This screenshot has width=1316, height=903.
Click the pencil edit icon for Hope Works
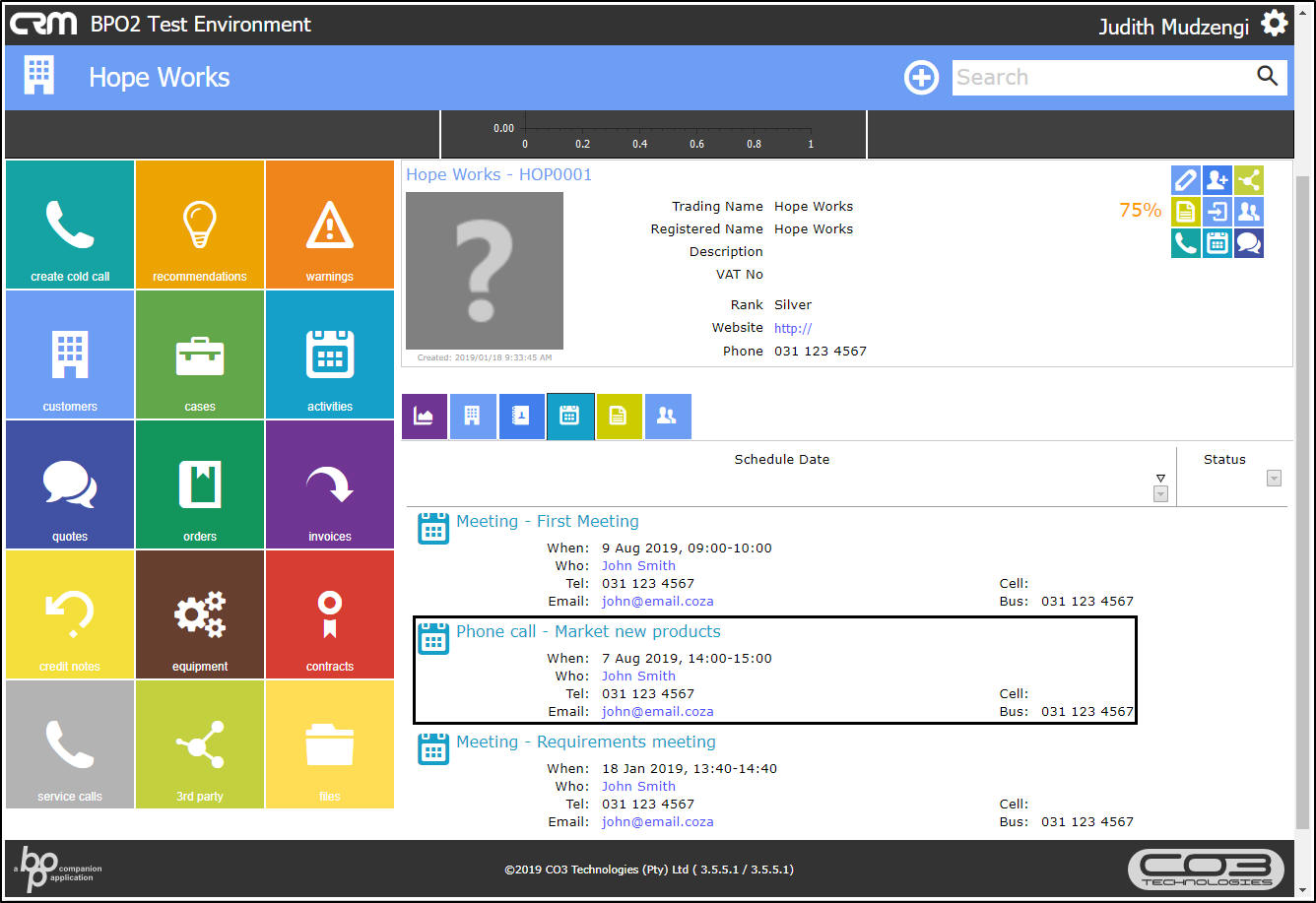(x=1186, y=180)
